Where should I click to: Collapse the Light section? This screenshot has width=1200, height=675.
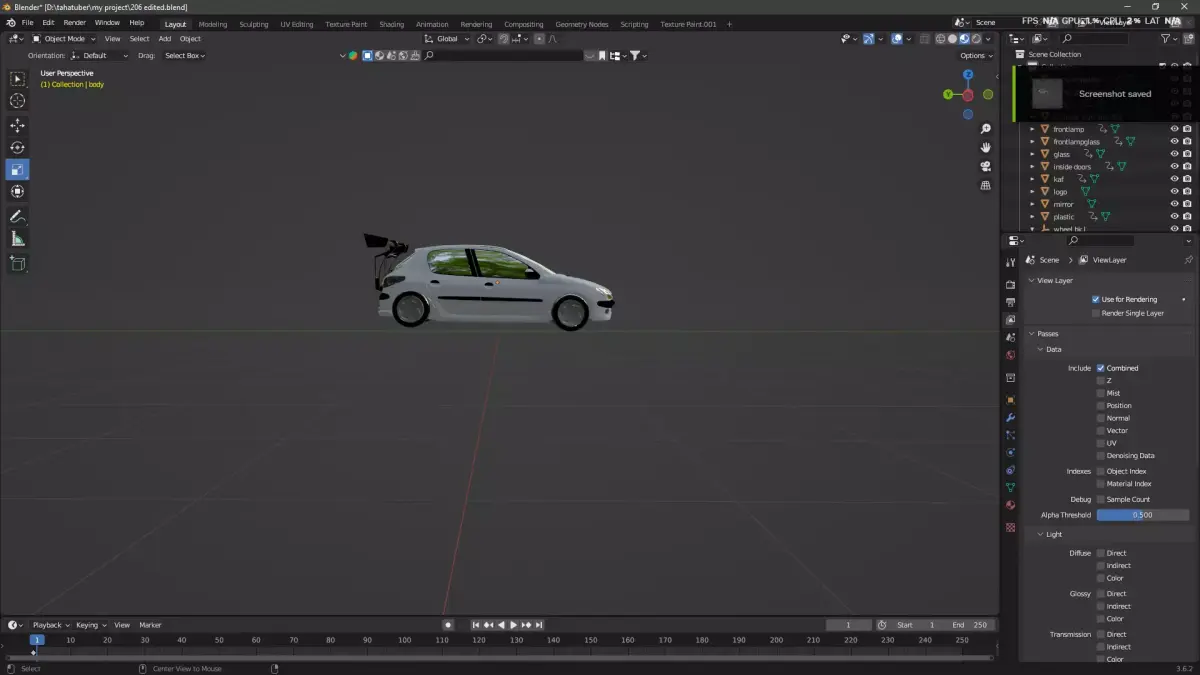pyautogui.click(x=1040, y=534)
